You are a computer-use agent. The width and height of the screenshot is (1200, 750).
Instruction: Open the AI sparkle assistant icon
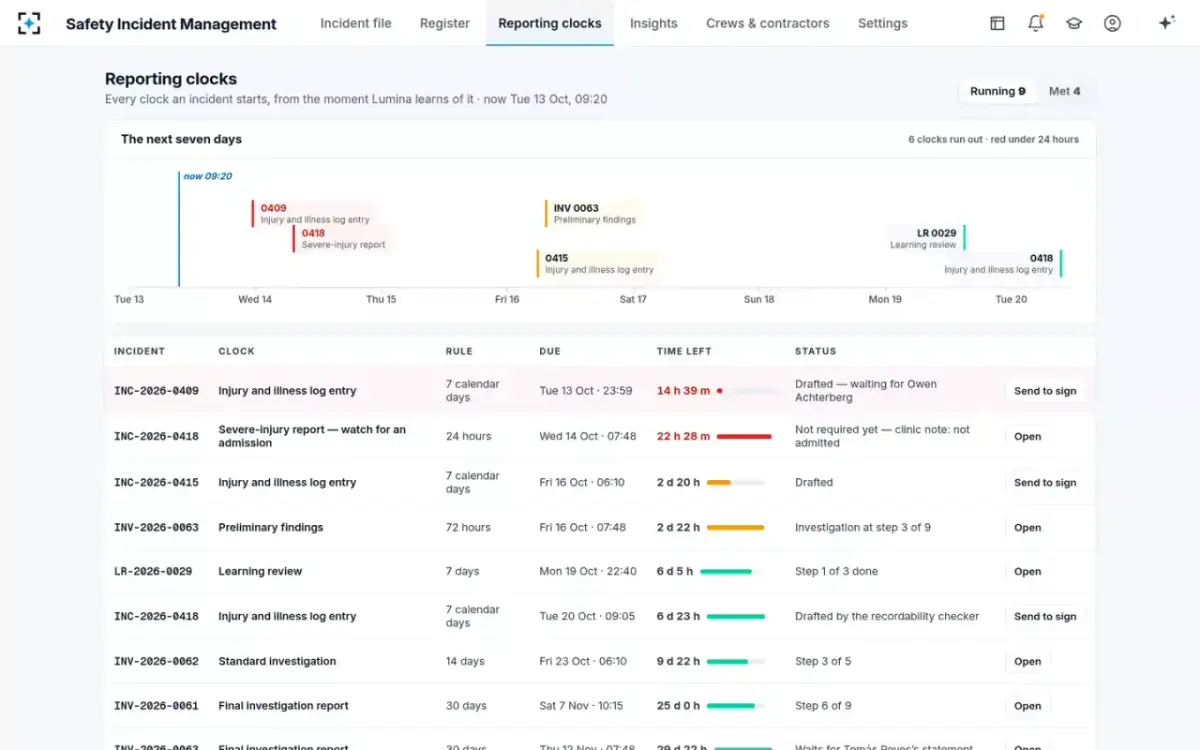(x=1166, y=23)
